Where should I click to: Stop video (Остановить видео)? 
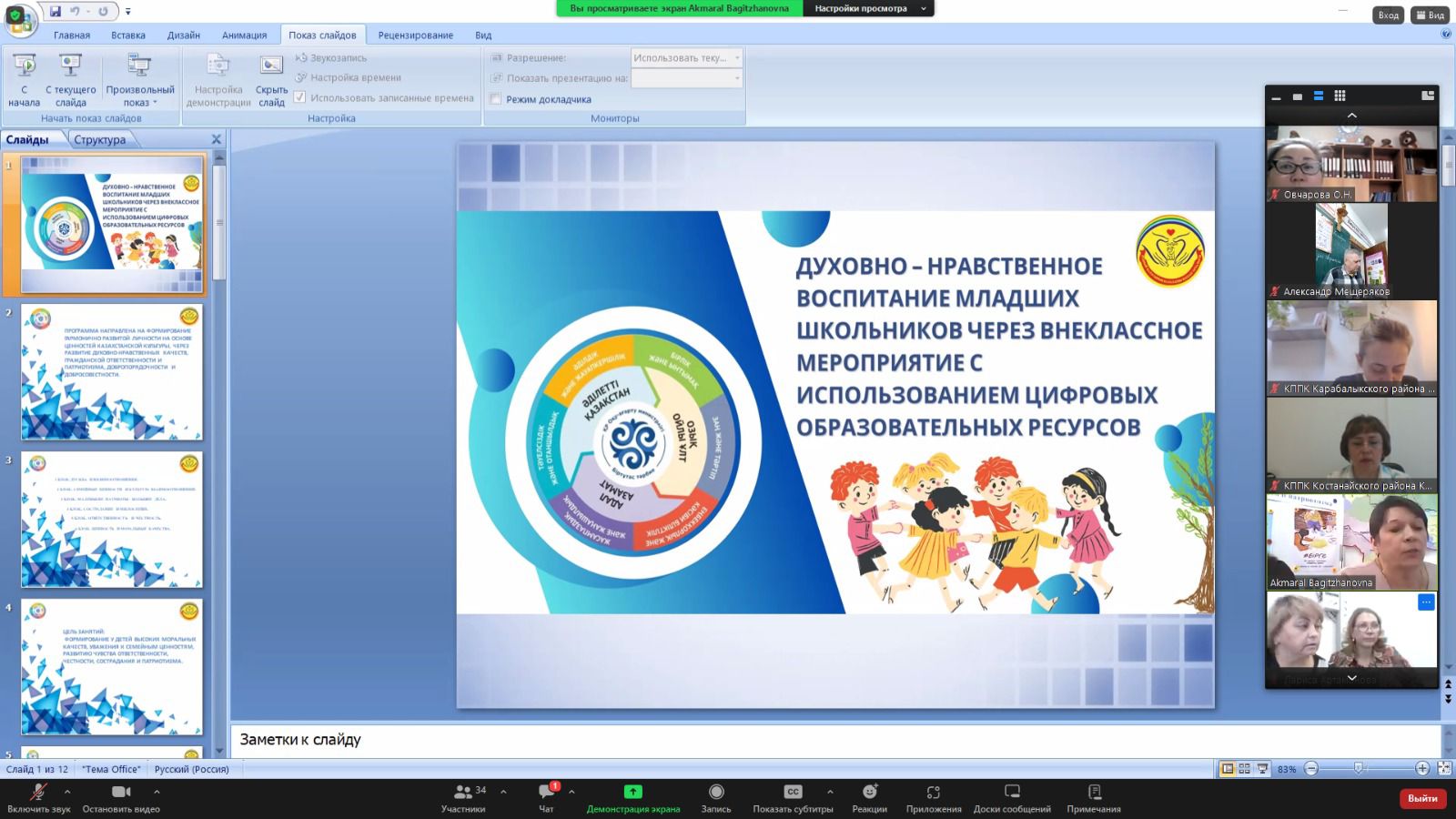click(x=121, y=798)
